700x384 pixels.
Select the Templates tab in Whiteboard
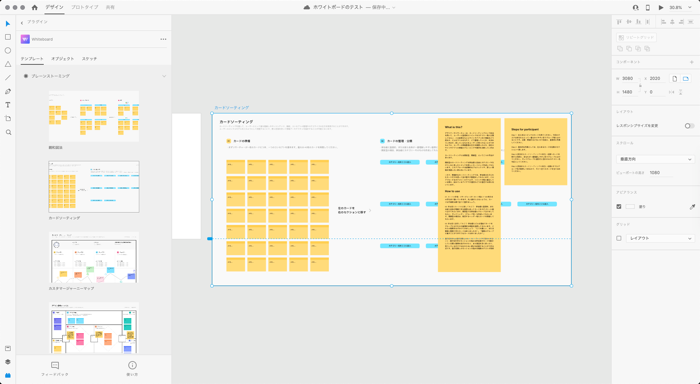pos(32,59)
